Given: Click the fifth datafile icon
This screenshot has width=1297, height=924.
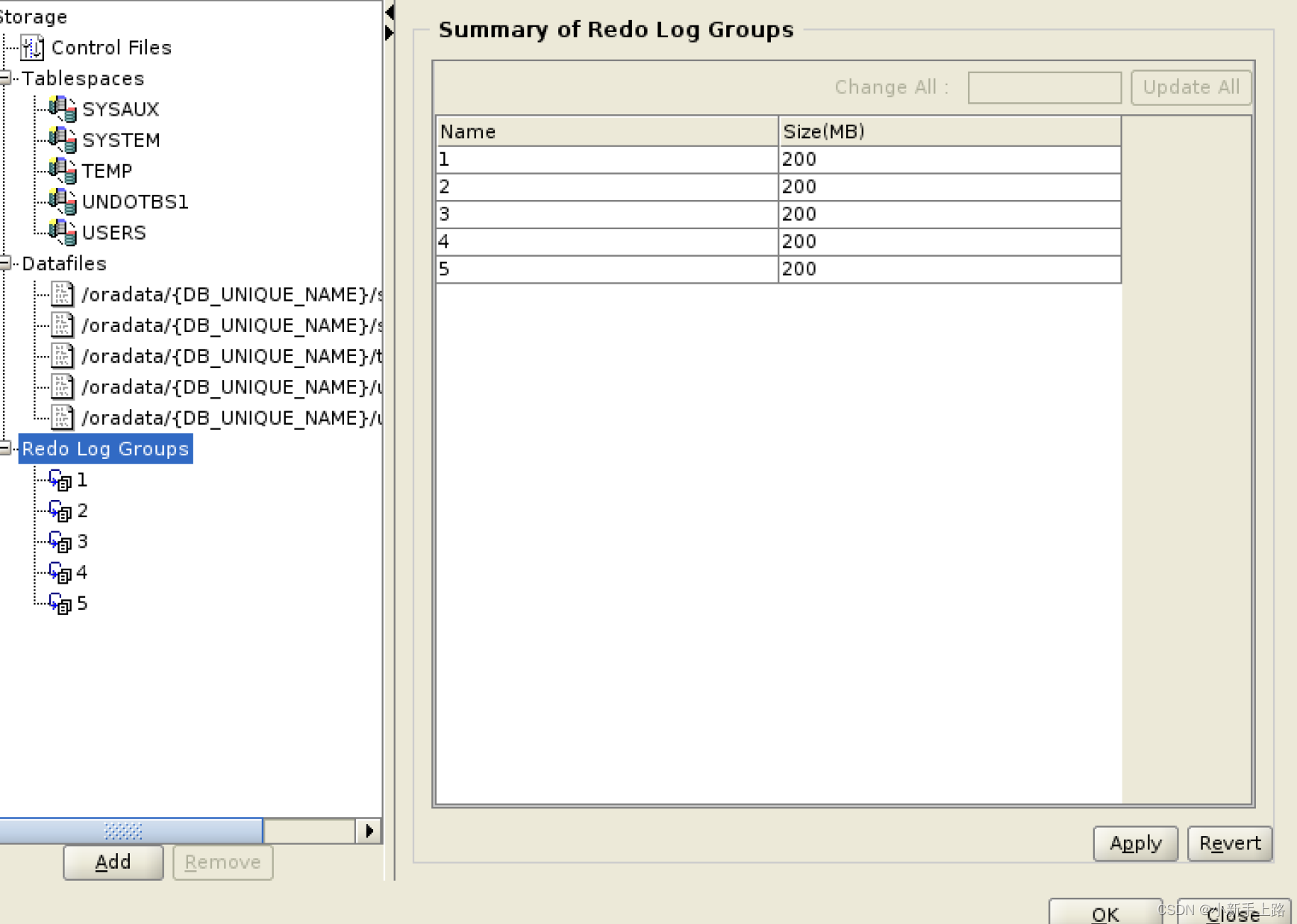Looking at the screenshot, I should [62, 417].
